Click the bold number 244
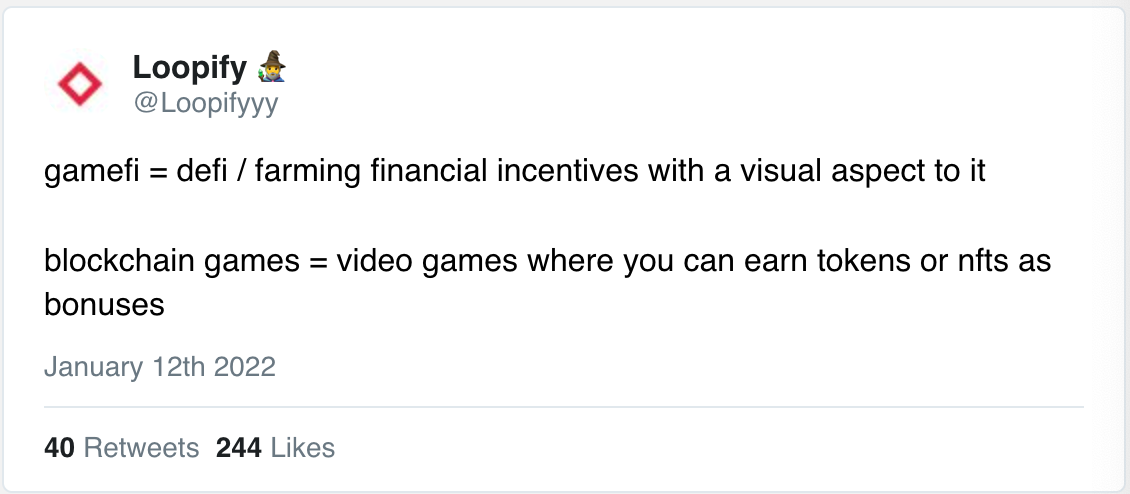 [x=239, y=448]
